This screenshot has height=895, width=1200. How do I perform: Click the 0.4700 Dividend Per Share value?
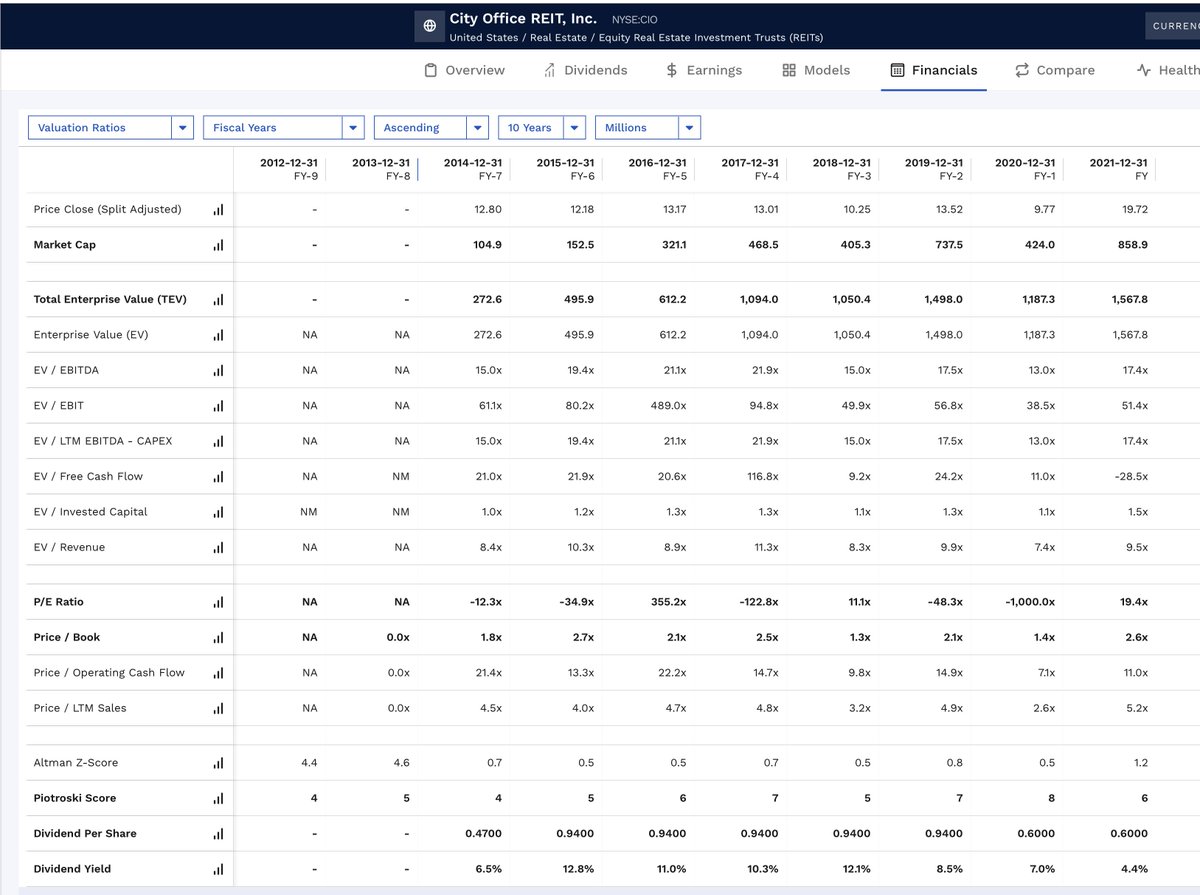483,834
